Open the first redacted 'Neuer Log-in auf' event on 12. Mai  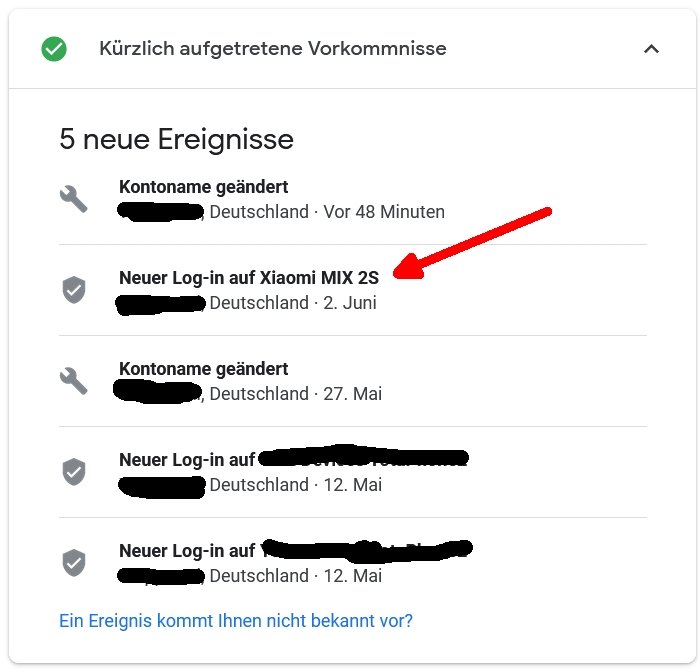click(x=353, y=472)
